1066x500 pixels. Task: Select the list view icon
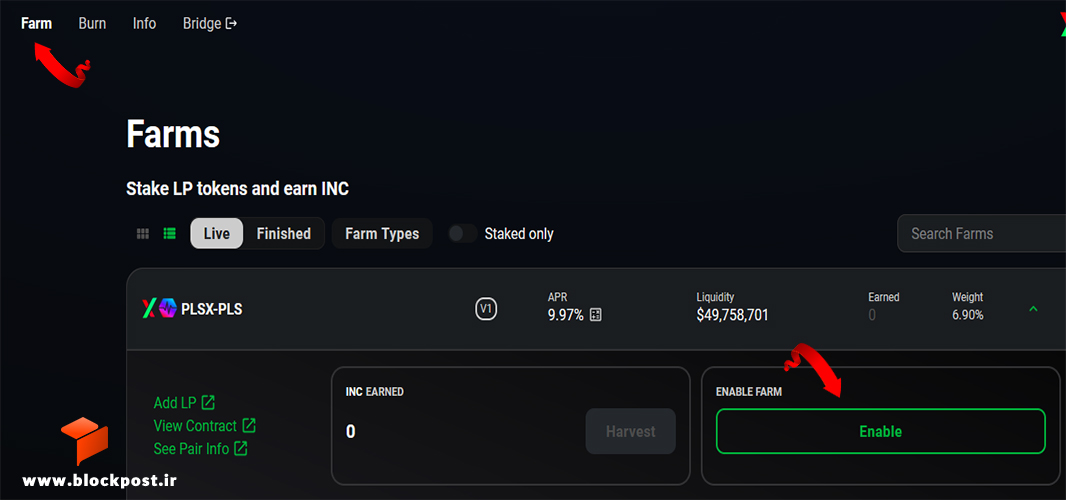[x=170, y=233]
